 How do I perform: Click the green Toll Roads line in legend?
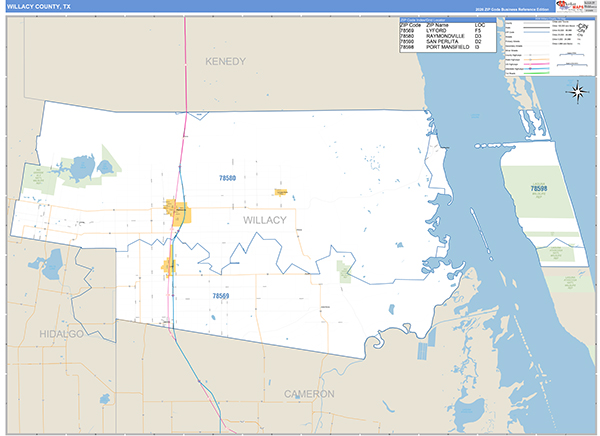[536, 73]
